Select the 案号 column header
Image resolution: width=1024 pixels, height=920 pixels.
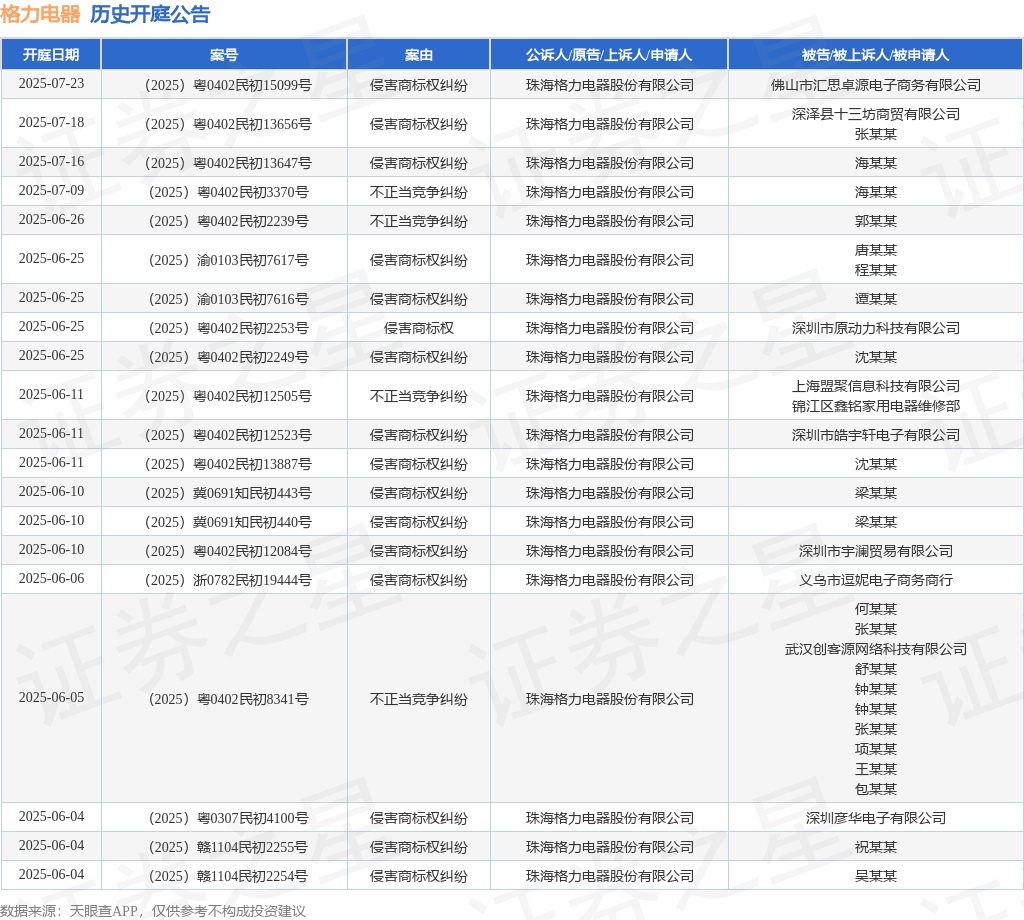click(x=224, y=55)
